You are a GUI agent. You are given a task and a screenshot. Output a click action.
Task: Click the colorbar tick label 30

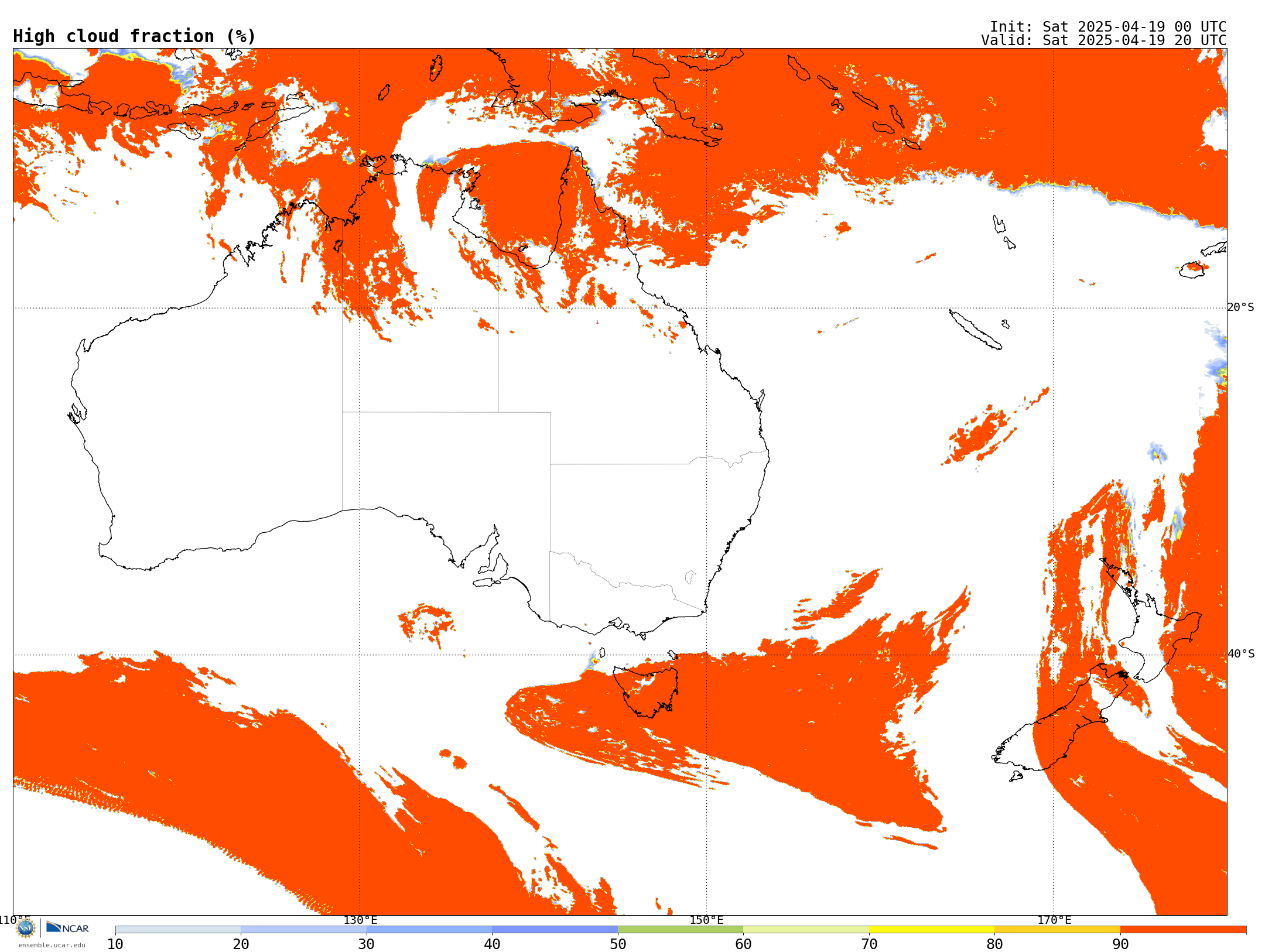tap(367, 944)
